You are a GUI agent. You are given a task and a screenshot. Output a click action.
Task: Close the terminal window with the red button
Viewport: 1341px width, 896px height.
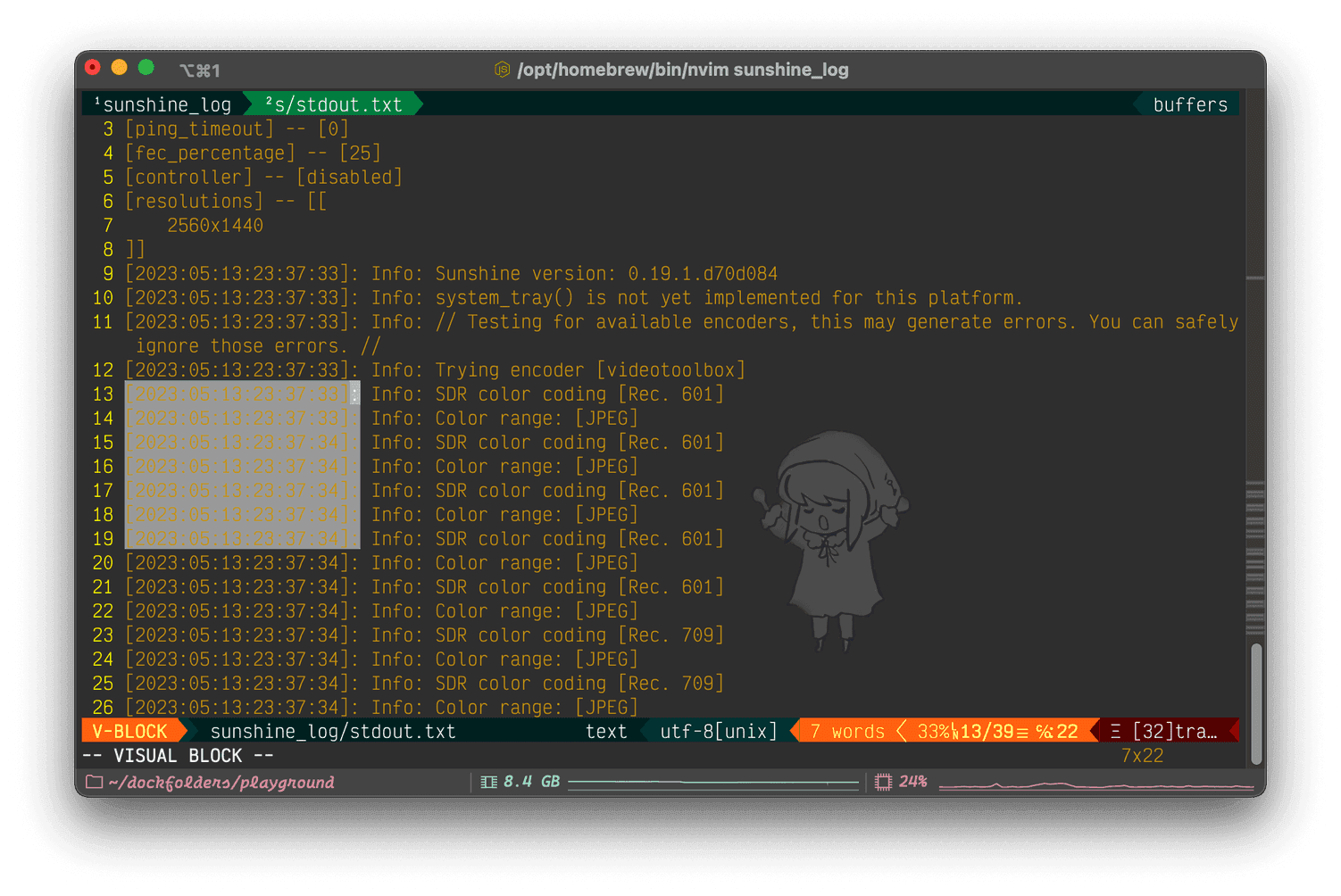[x=93, y=68]
